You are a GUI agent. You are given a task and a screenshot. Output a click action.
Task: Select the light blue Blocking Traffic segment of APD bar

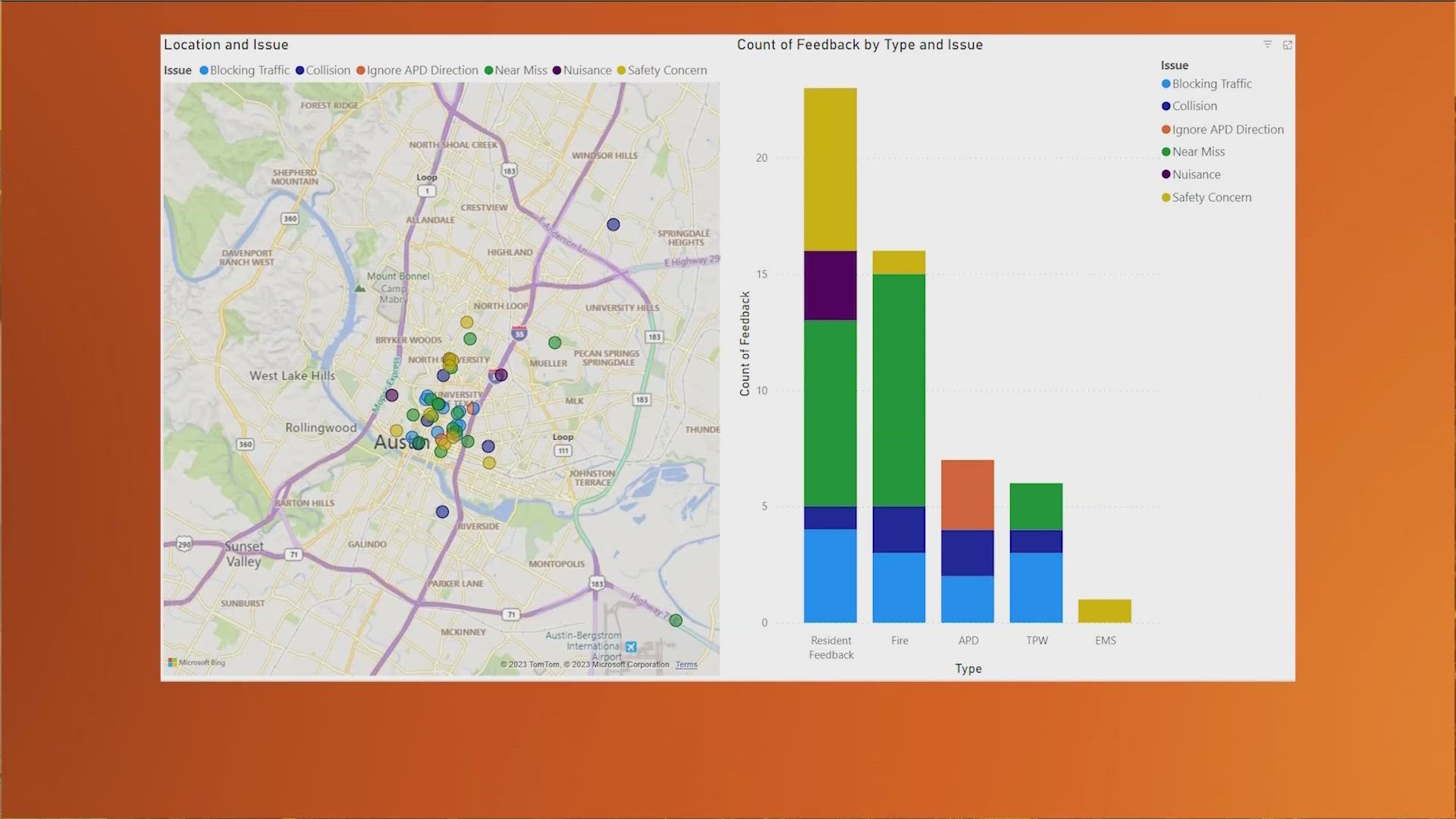[x=968, y=599]
